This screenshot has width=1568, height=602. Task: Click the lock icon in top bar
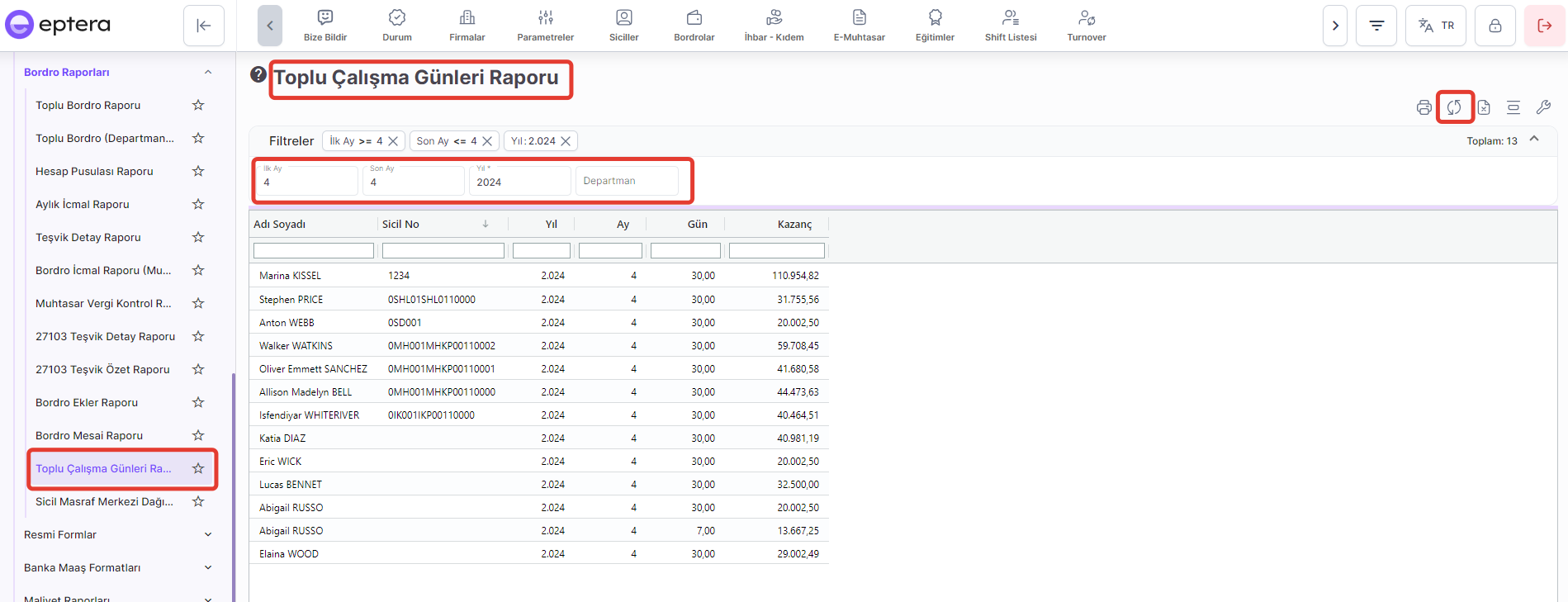click(x=1495, y=26)
